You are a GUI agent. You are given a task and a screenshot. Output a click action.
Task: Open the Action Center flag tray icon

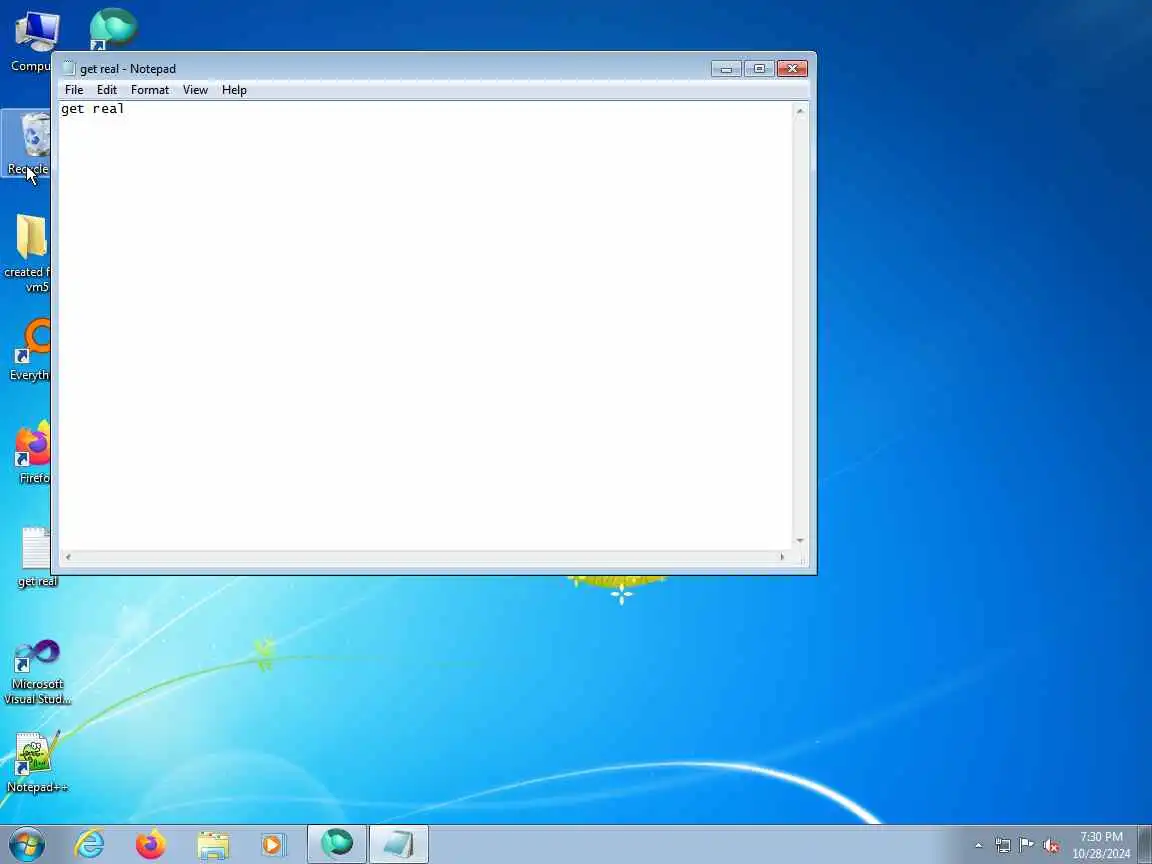point(1026,845)
